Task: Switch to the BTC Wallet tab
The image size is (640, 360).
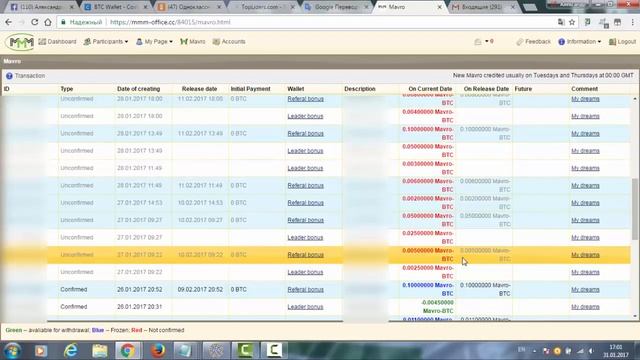Action: coord(115,7)
